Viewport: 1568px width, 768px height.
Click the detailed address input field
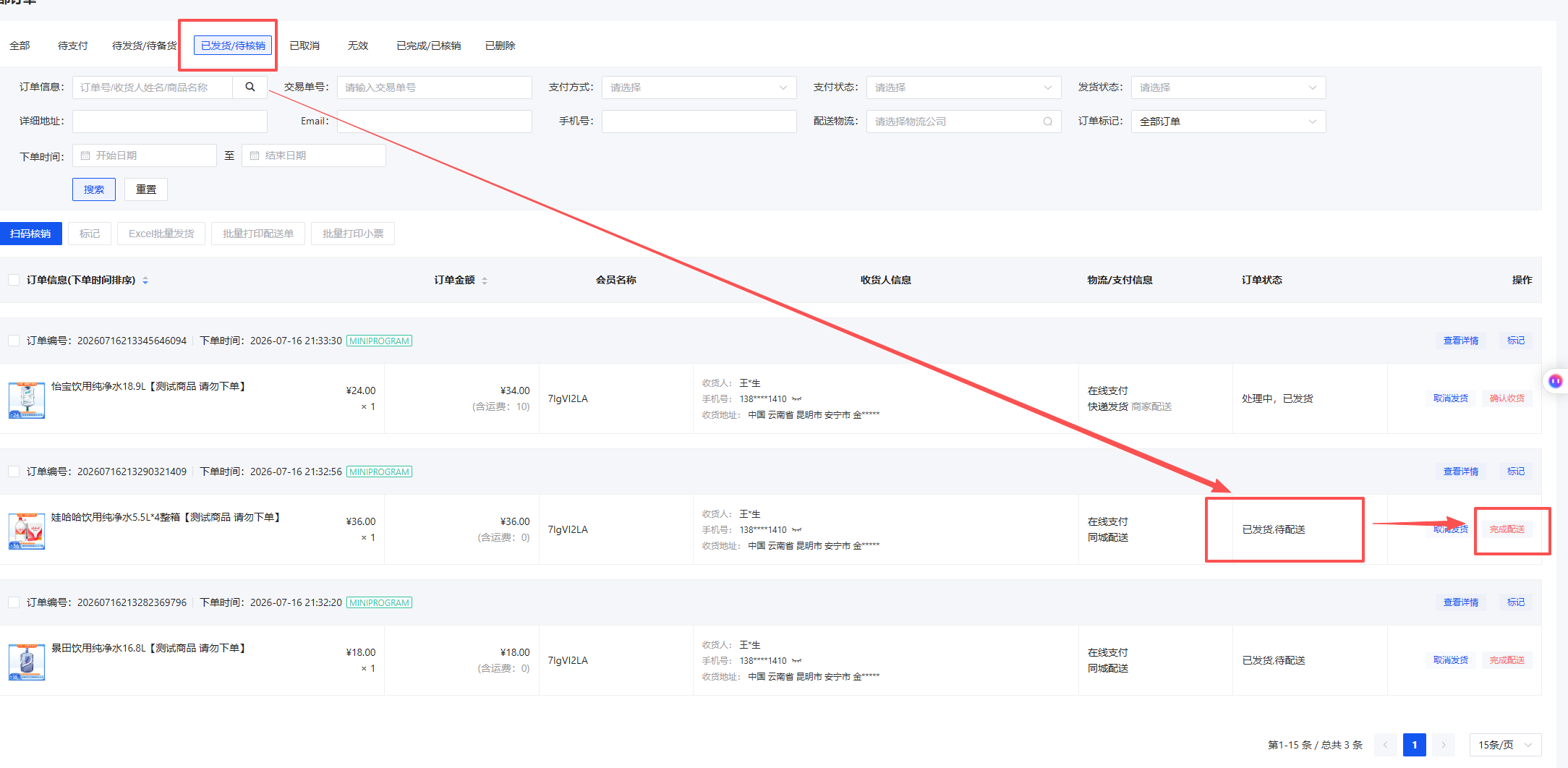(x=170, y=121)
